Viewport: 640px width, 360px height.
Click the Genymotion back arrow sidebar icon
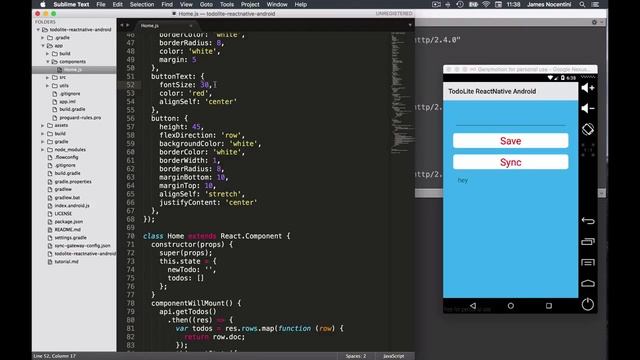tap(588, 221)
